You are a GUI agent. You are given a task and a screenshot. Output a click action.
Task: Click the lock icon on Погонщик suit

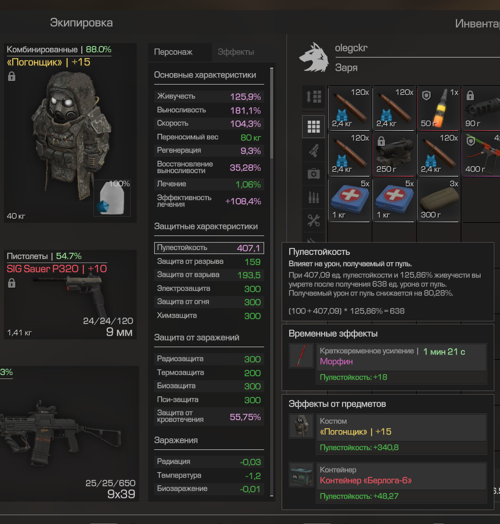point(11,77)
